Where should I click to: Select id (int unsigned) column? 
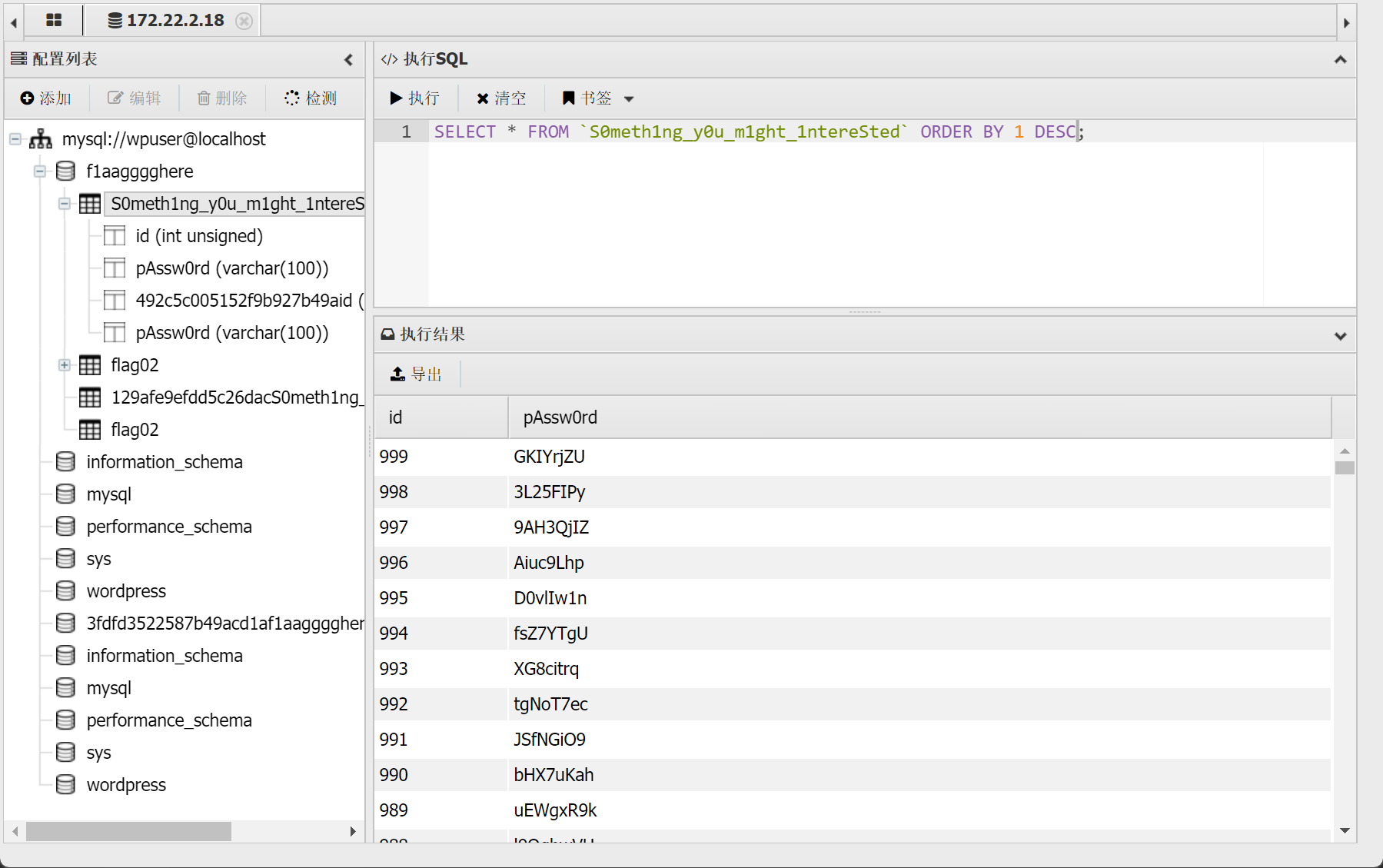point(199,236)
